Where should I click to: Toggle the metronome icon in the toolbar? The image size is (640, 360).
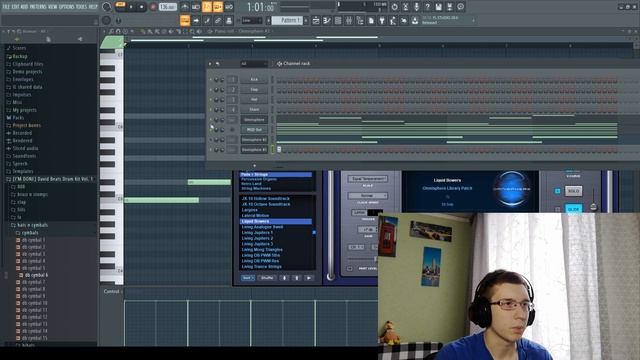[x=185, y=7]
